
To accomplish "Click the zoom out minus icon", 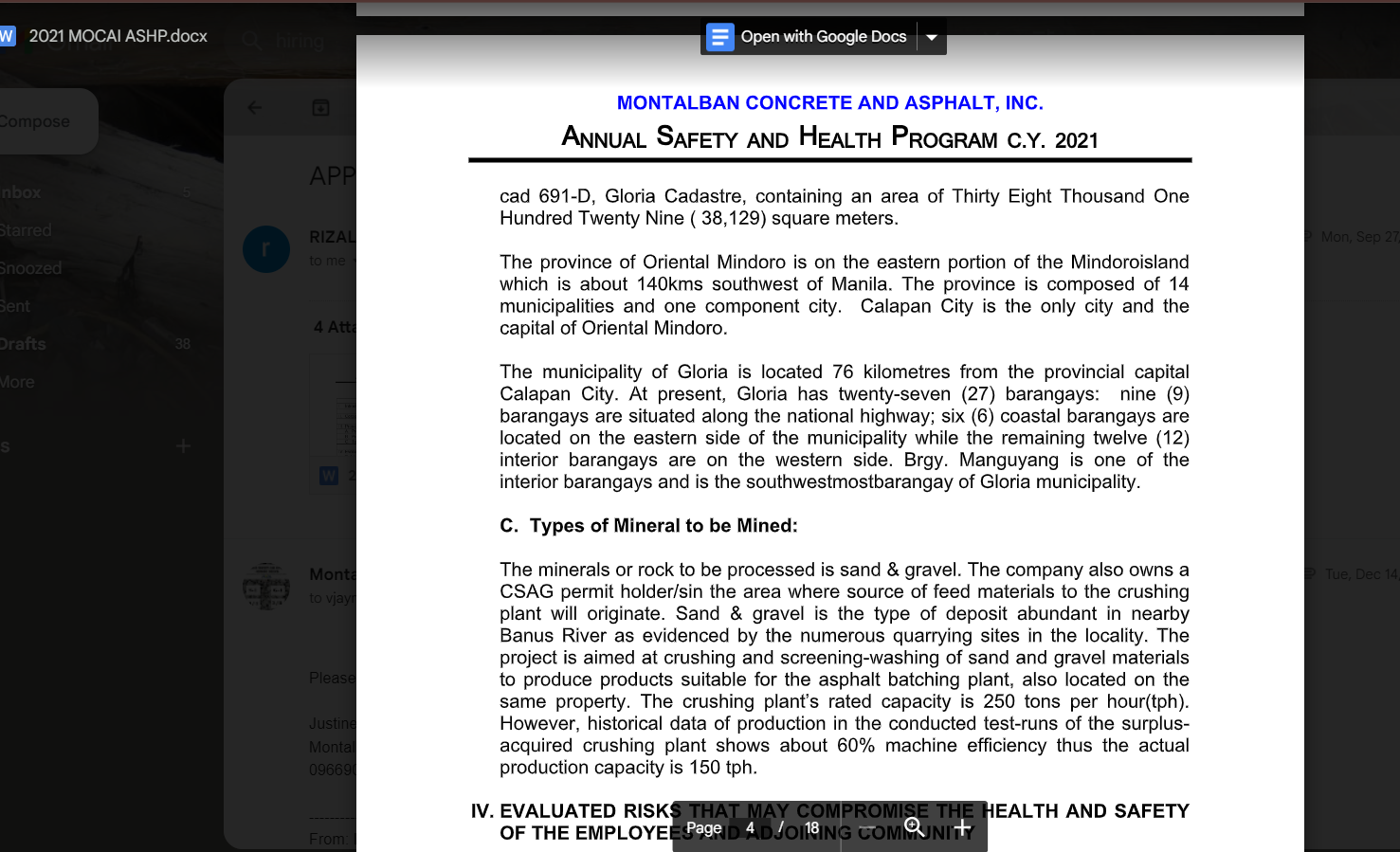I will [x=866, y=828].
